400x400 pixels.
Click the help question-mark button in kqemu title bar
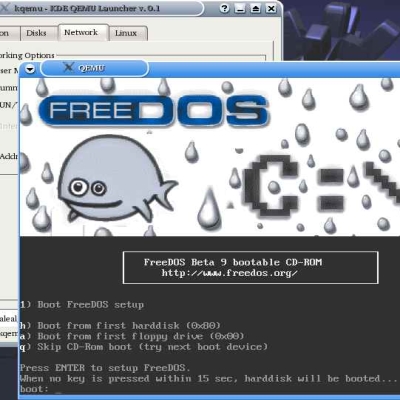pyautogui.click(x=224, y=9)
